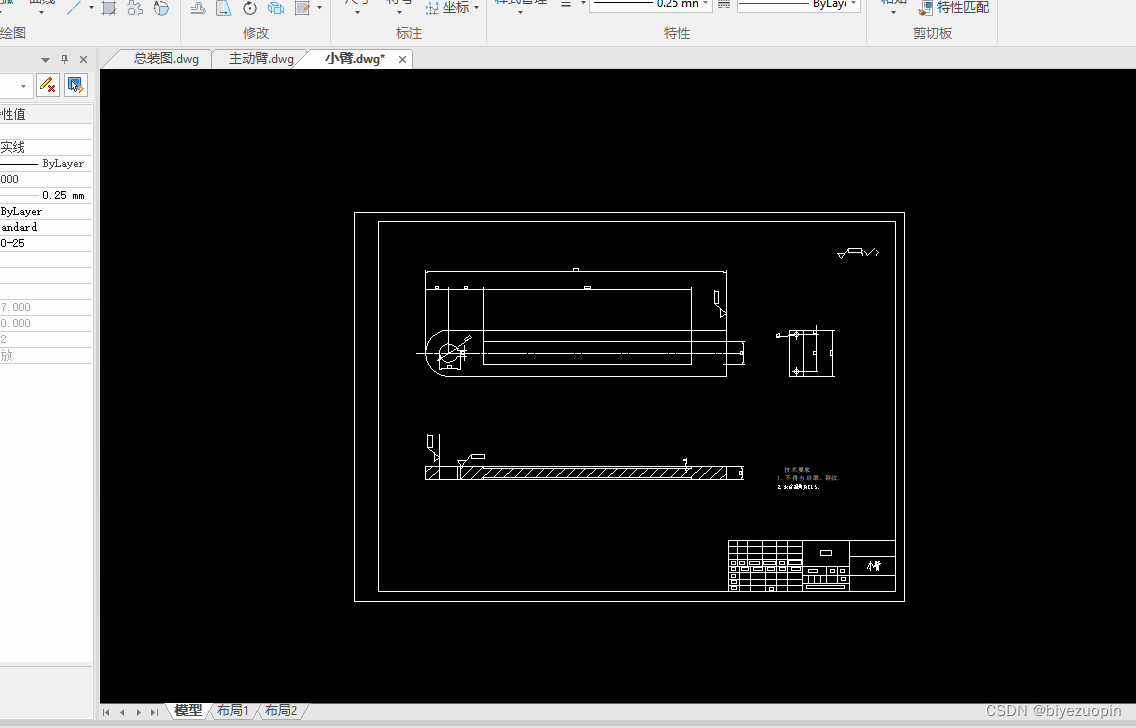
Task: Click the 技术要求 notes in drawing
Action: (x=808, y=478)
